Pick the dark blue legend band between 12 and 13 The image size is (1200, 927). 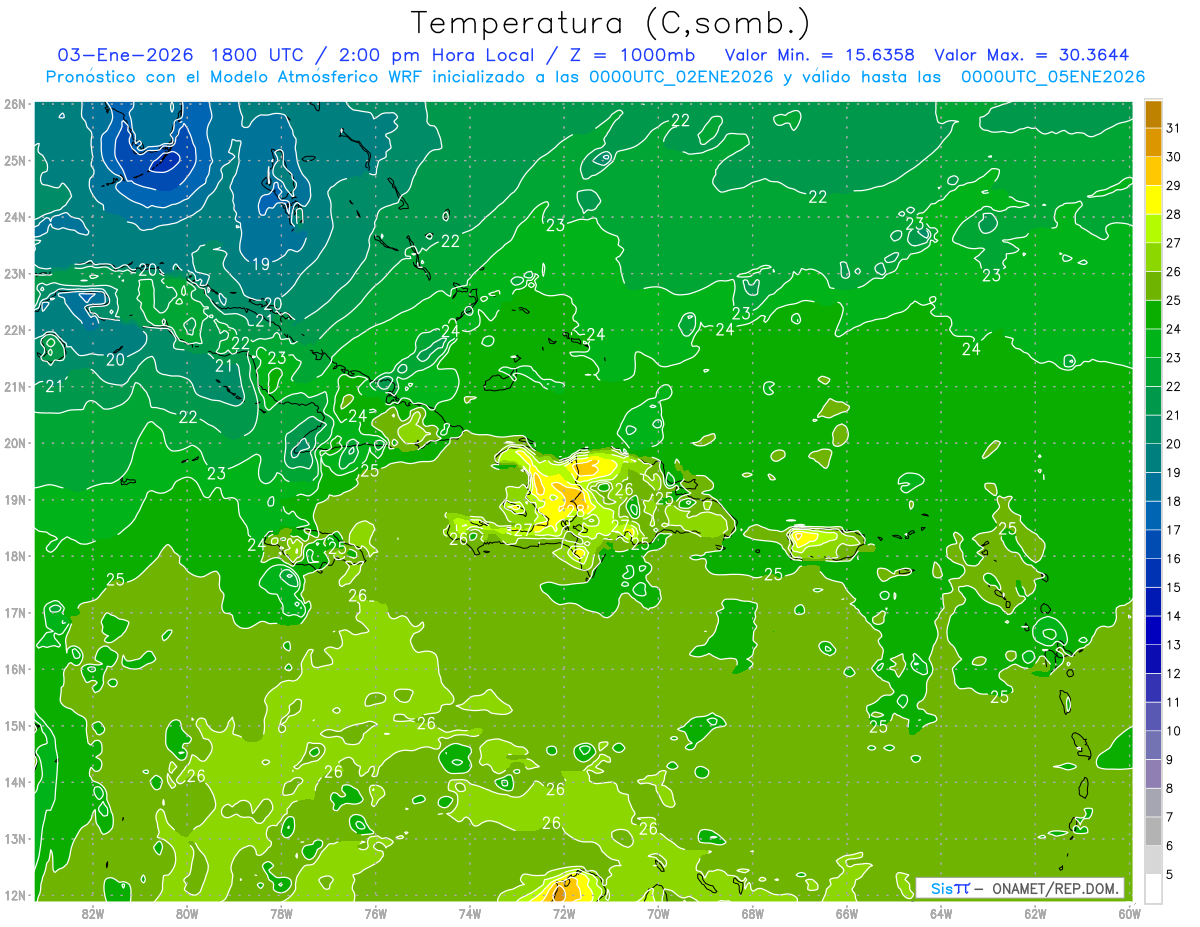[x=1153, y=659]
